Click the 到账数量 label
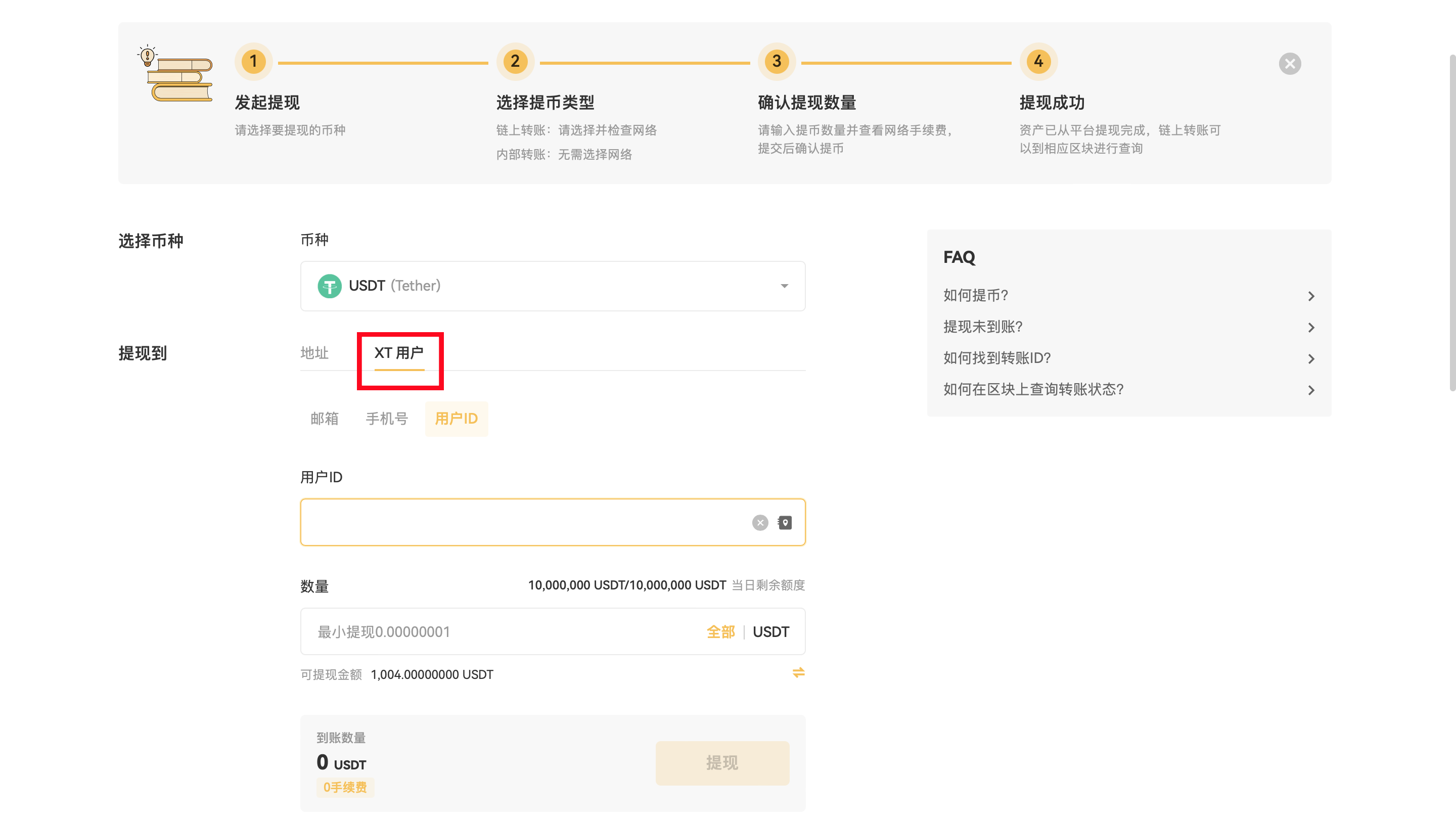This screenshot has width=1456, height=822. pyautogui.click(x=341, y=738)
